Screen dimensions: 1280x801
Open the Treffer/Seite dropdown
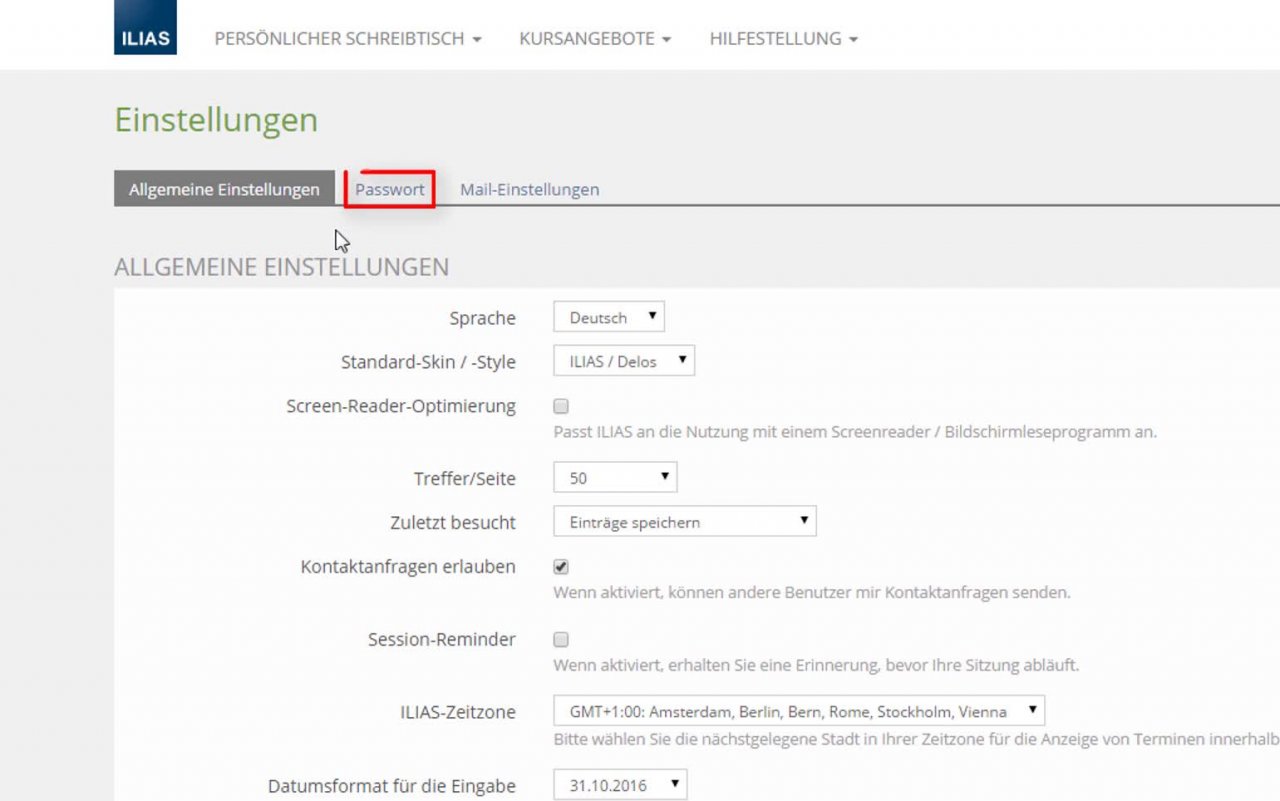[615, 478]
